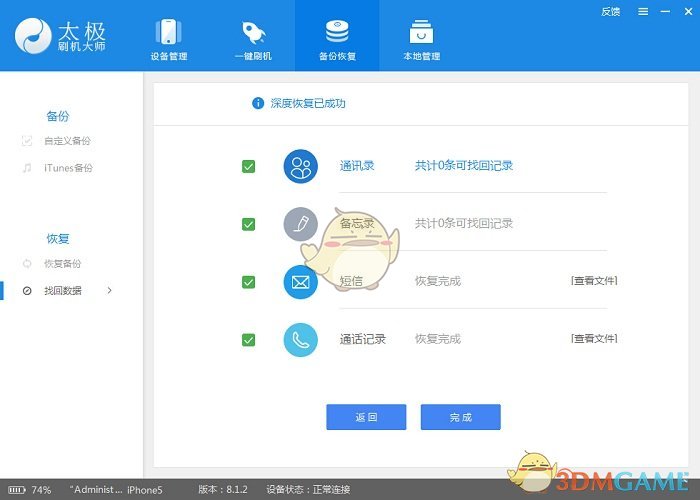Click the info icon beside 深度恢复已成功
Viewport: 700px width, 500px height.
click(x=258, y=103)
